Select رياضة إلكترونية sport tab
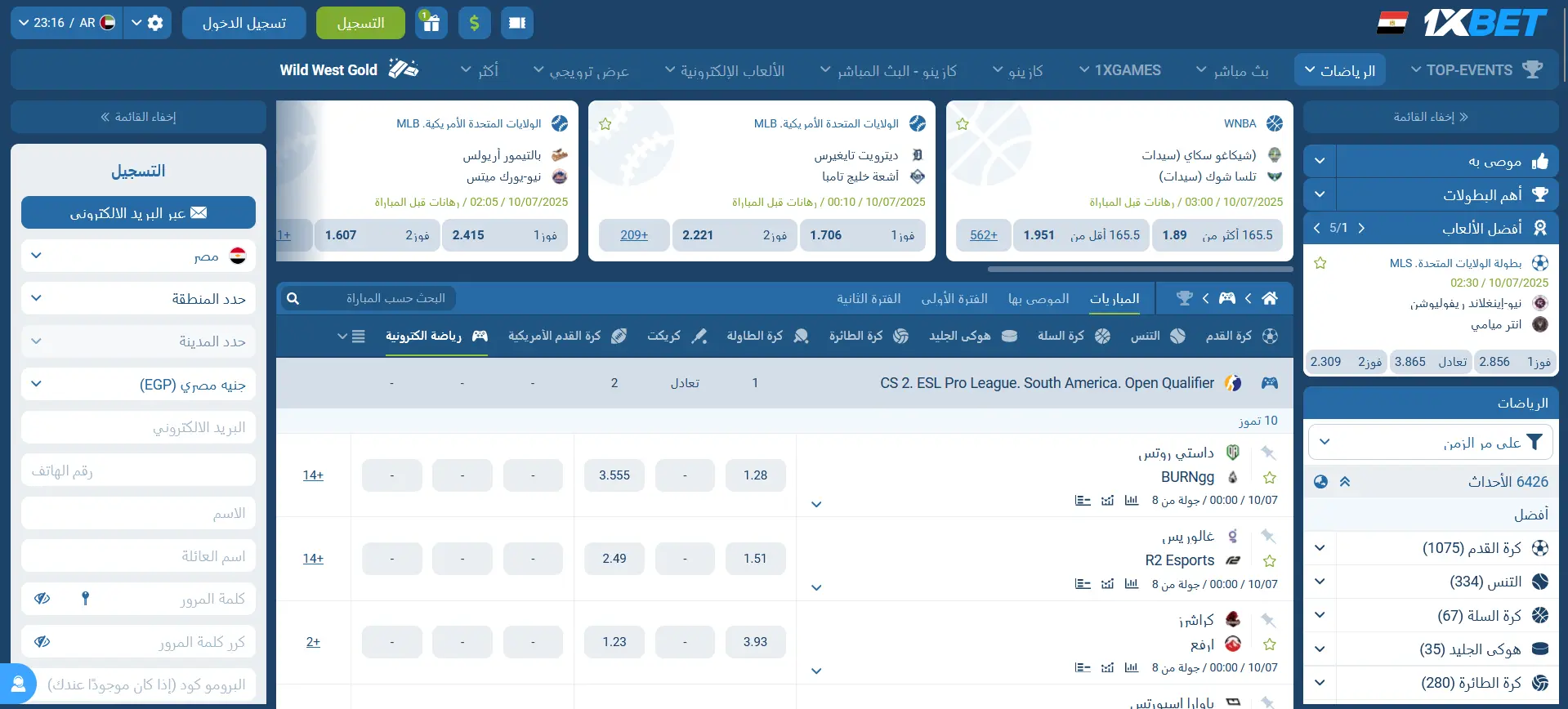 pyautogui.click(x=436, y=336)
